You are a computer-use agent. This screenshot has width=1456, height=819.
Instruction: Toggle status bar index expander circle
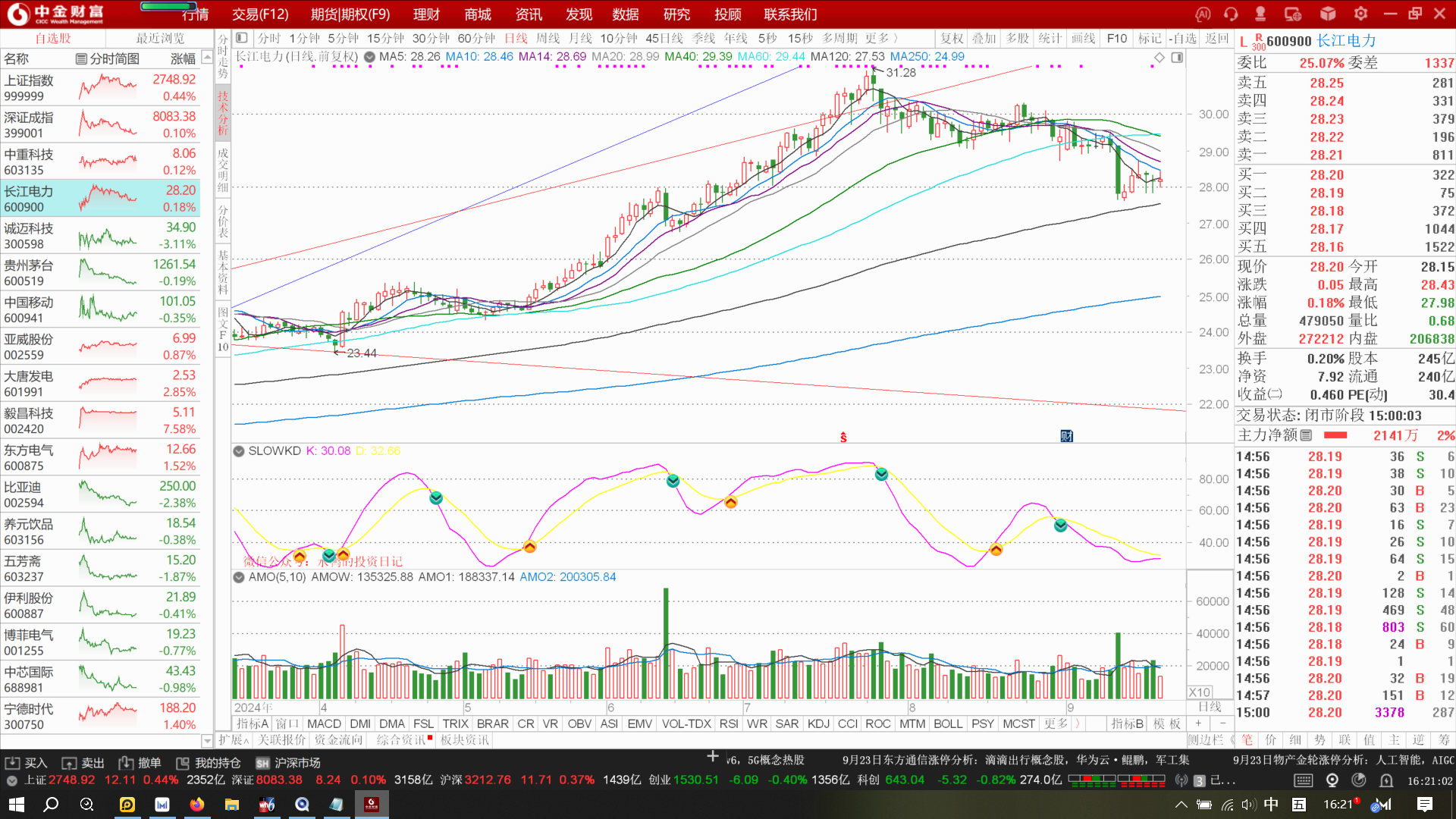pos(11,780)
